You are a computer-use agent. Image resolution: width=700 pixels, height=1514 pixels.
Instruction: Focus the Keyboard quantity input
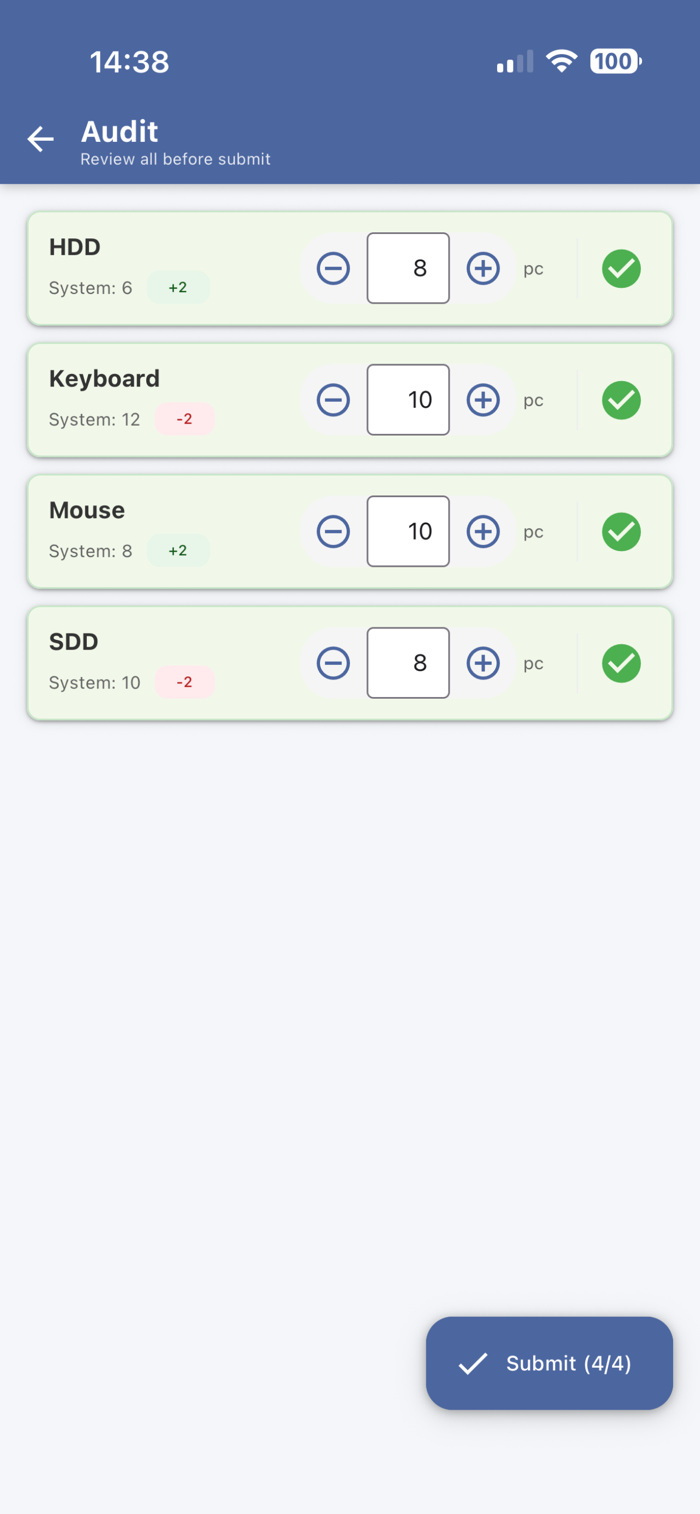(408, 400)
